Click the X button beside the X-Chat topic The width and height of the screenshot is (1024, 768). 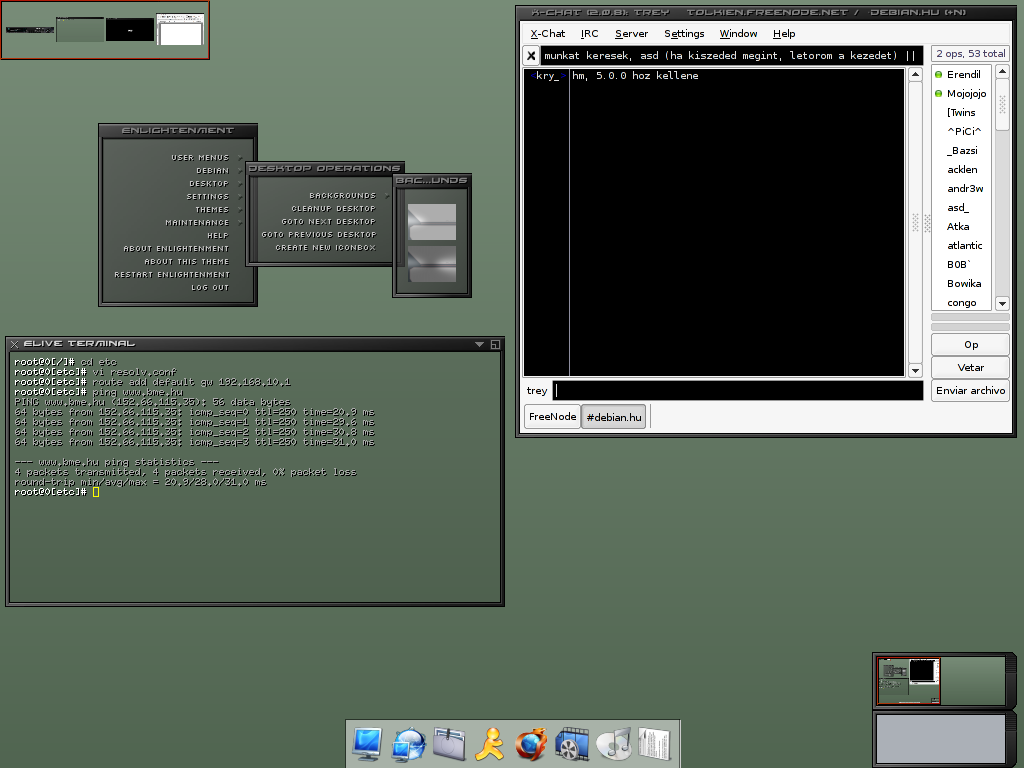(531, 56)
